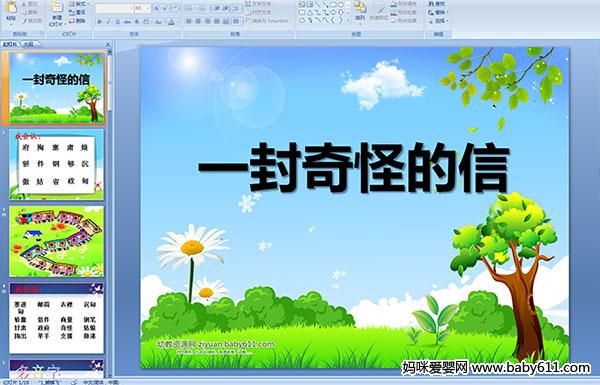Viewport: 600px width, 385px height.
Task: Toggle underline formatting
Action: [117, 22]
